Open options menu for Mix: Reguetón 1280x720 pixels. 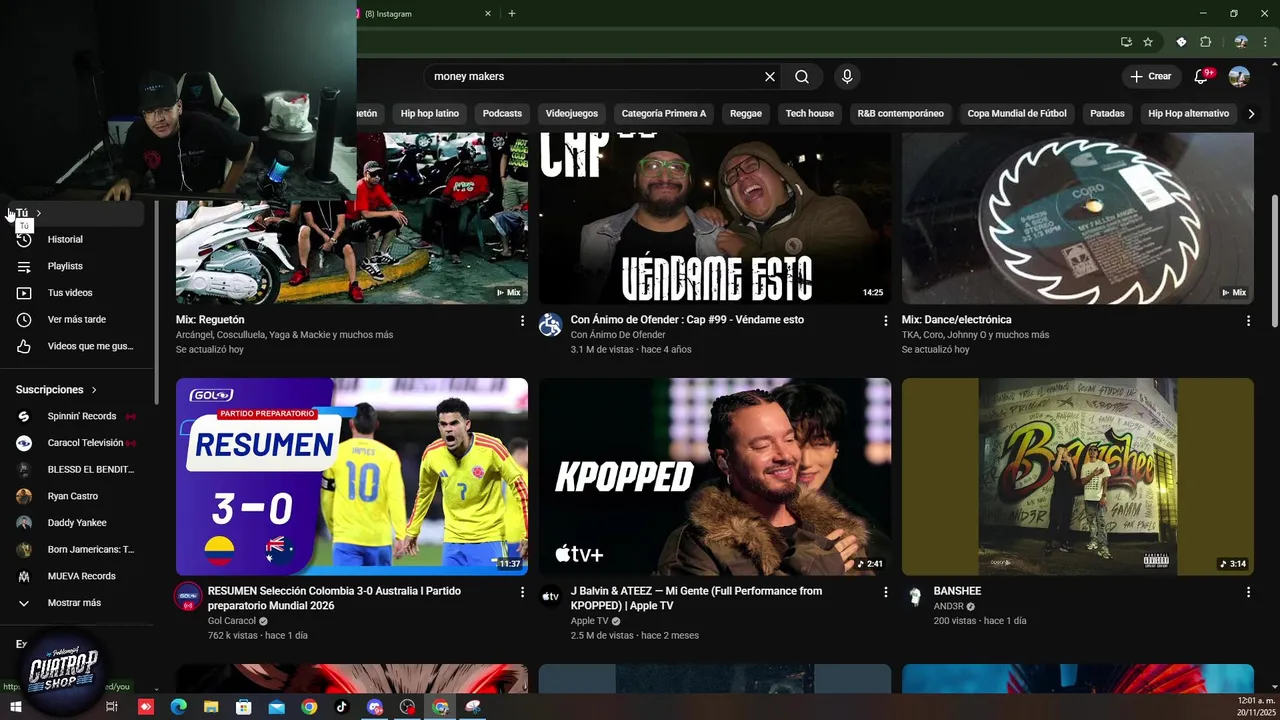(521, 320)
